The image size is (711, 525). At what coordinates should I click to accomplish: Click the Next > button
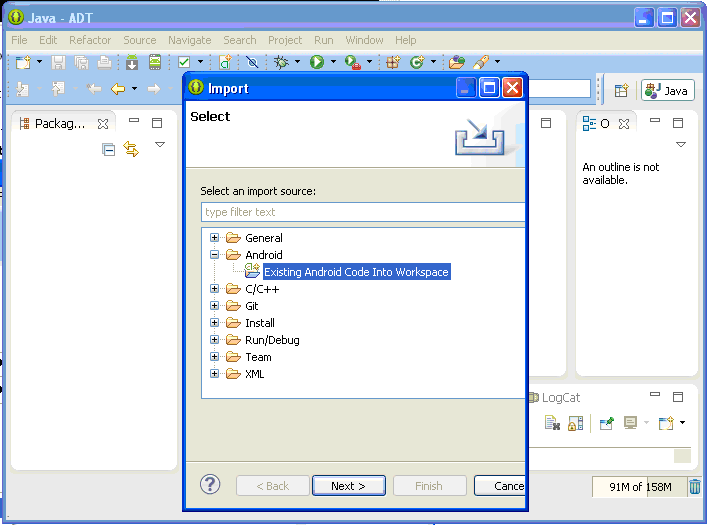(348, 486)
